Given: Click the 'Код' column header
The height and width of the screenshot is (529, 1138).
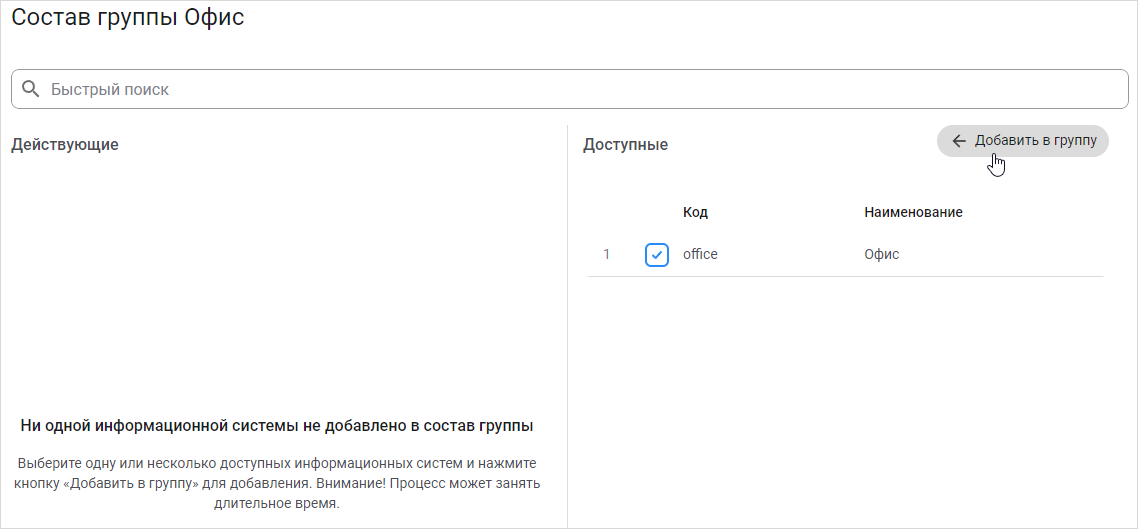Looking at the screenshot, I should click(x=695, y=213).
